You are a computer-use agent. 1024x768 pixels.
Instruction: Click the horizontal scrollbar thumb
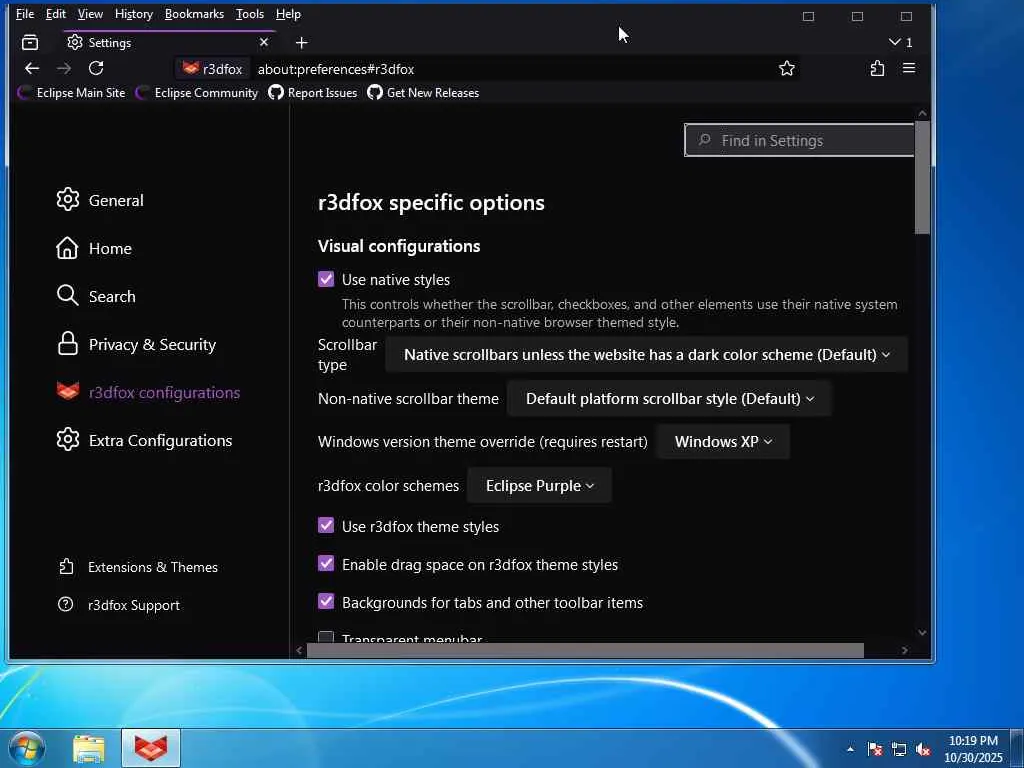585,650
